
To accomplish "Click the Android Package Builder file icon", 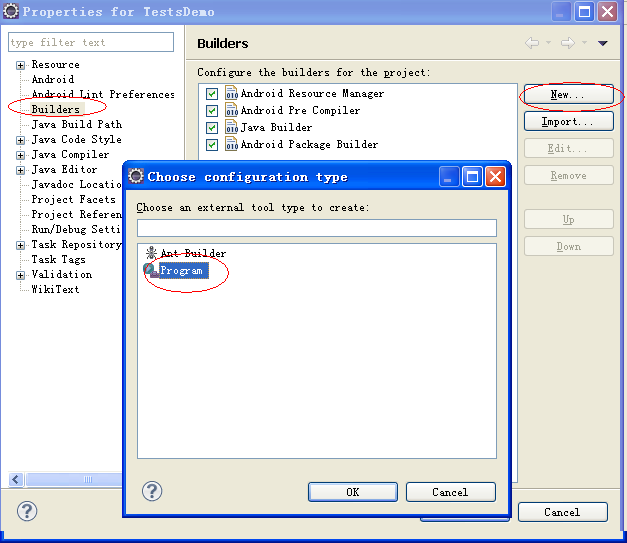I will [x=232, y=144].
